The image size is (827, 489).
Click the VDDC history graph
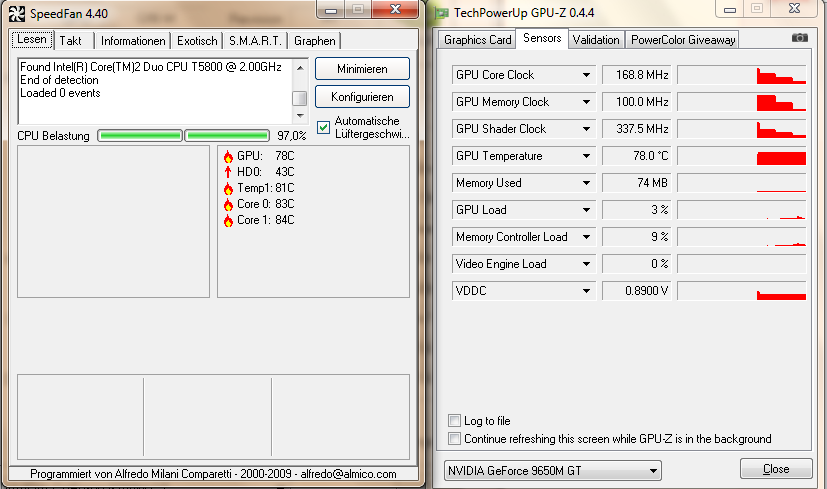[x=742, y=291]
